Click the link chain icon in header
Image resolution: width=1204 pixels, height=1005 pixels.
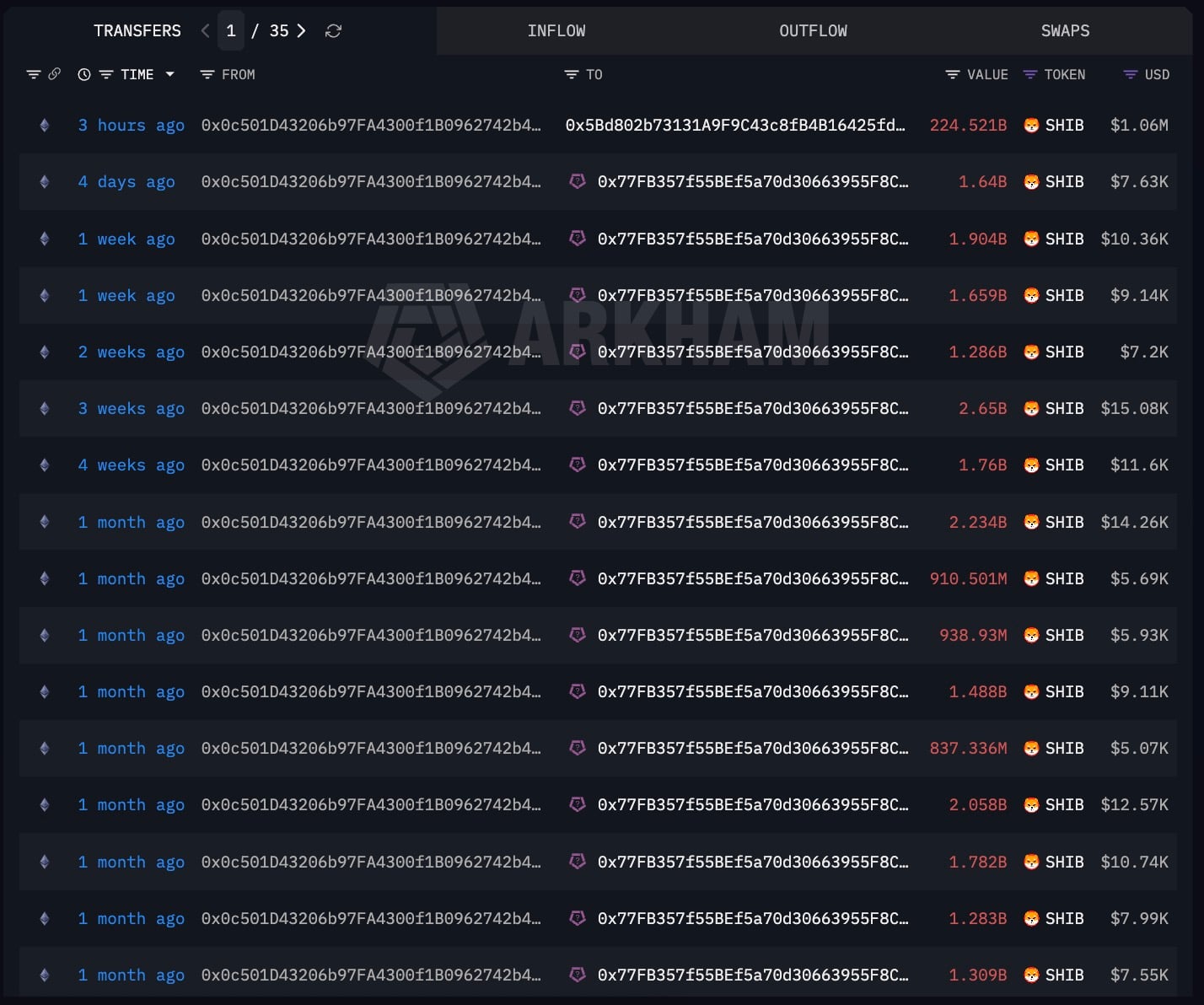click(x=54, y=74)
